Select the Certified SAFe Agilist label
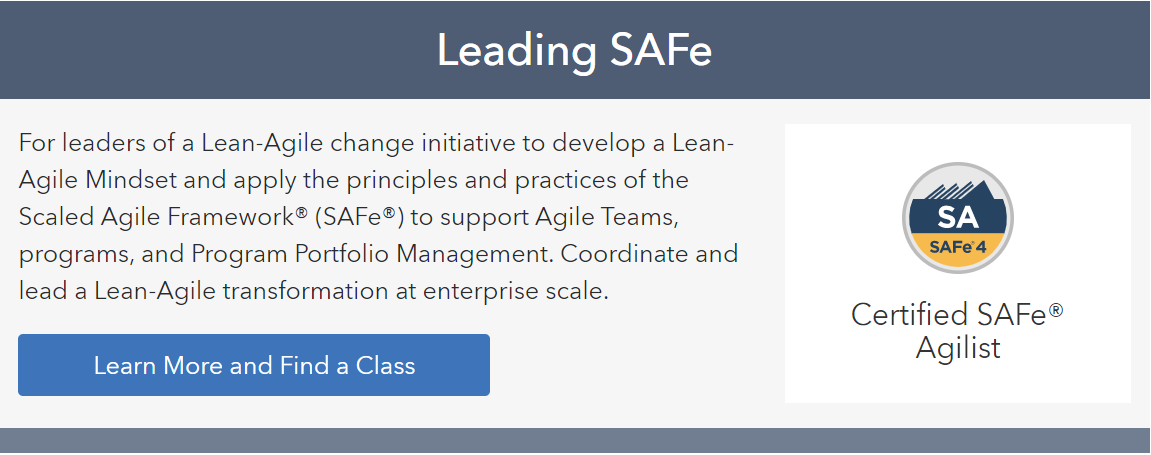 (x=957, y=330)
